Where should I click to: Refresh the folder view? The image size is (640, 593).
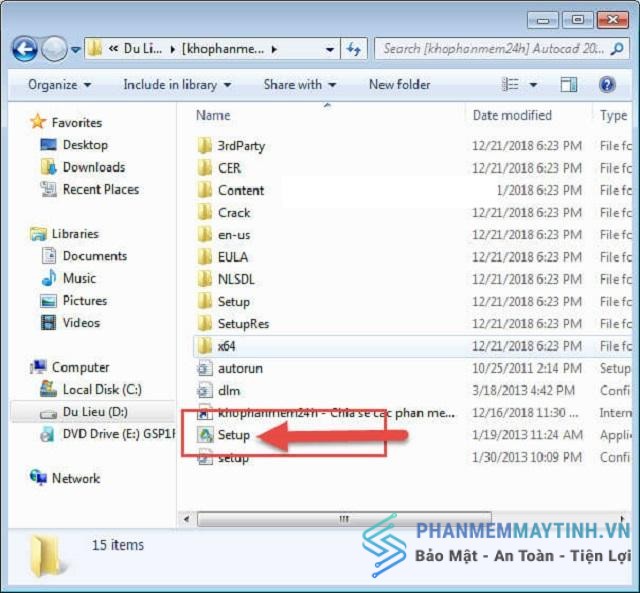click(354, 49)
